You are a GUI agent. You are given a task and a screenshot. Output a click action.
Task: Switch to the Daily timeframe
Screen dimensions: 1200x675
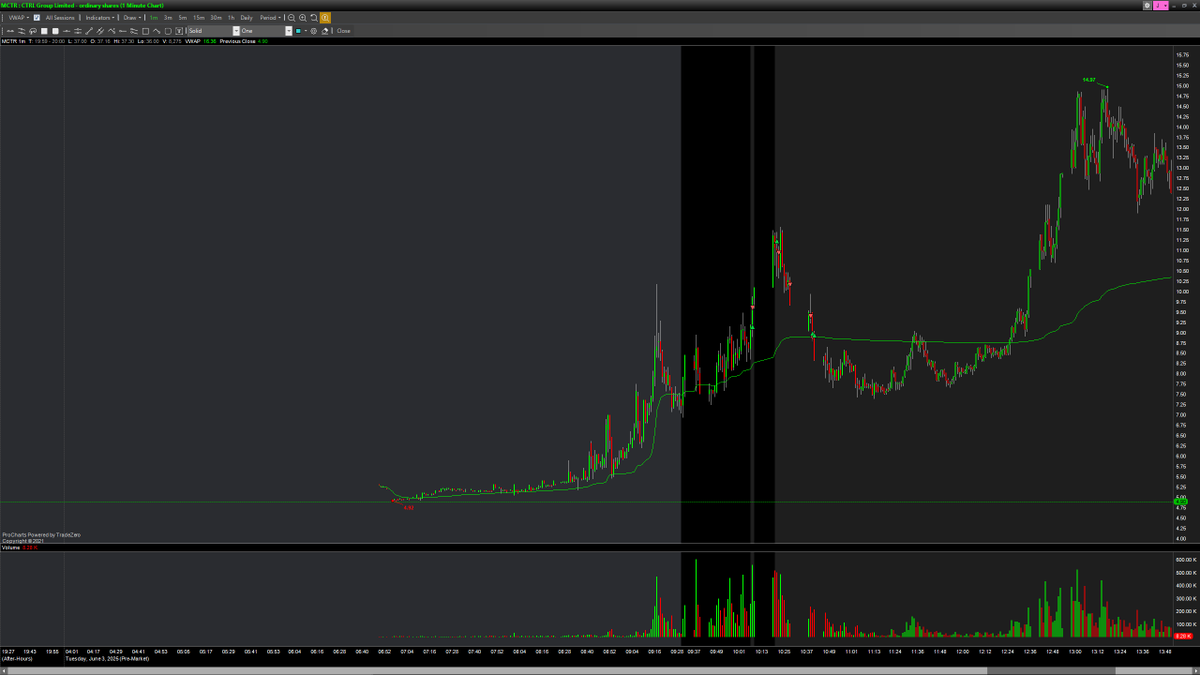tap(246, 18)
